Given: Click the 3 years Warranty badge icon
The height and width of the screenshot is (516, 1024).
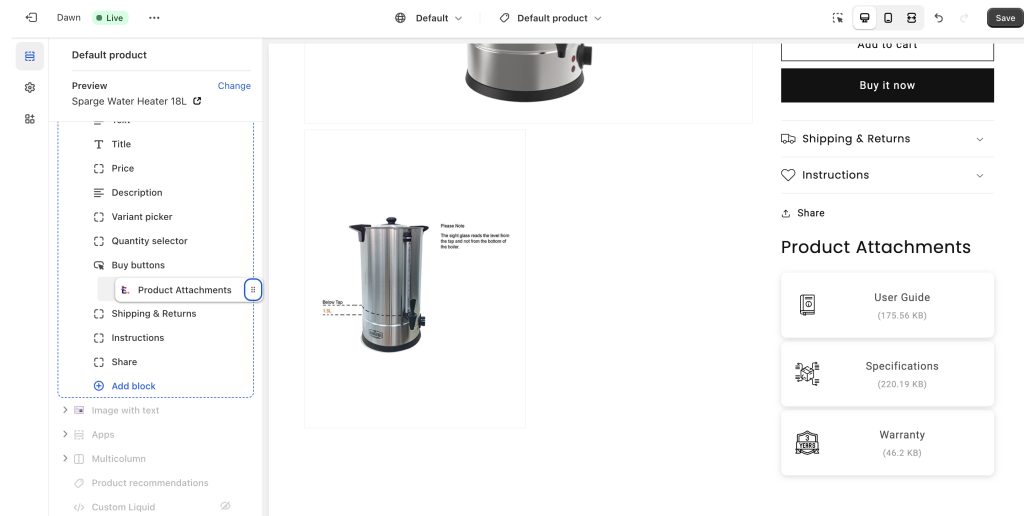Looking at the screenshot, I should pyautogui.click(x=807, y=443).
